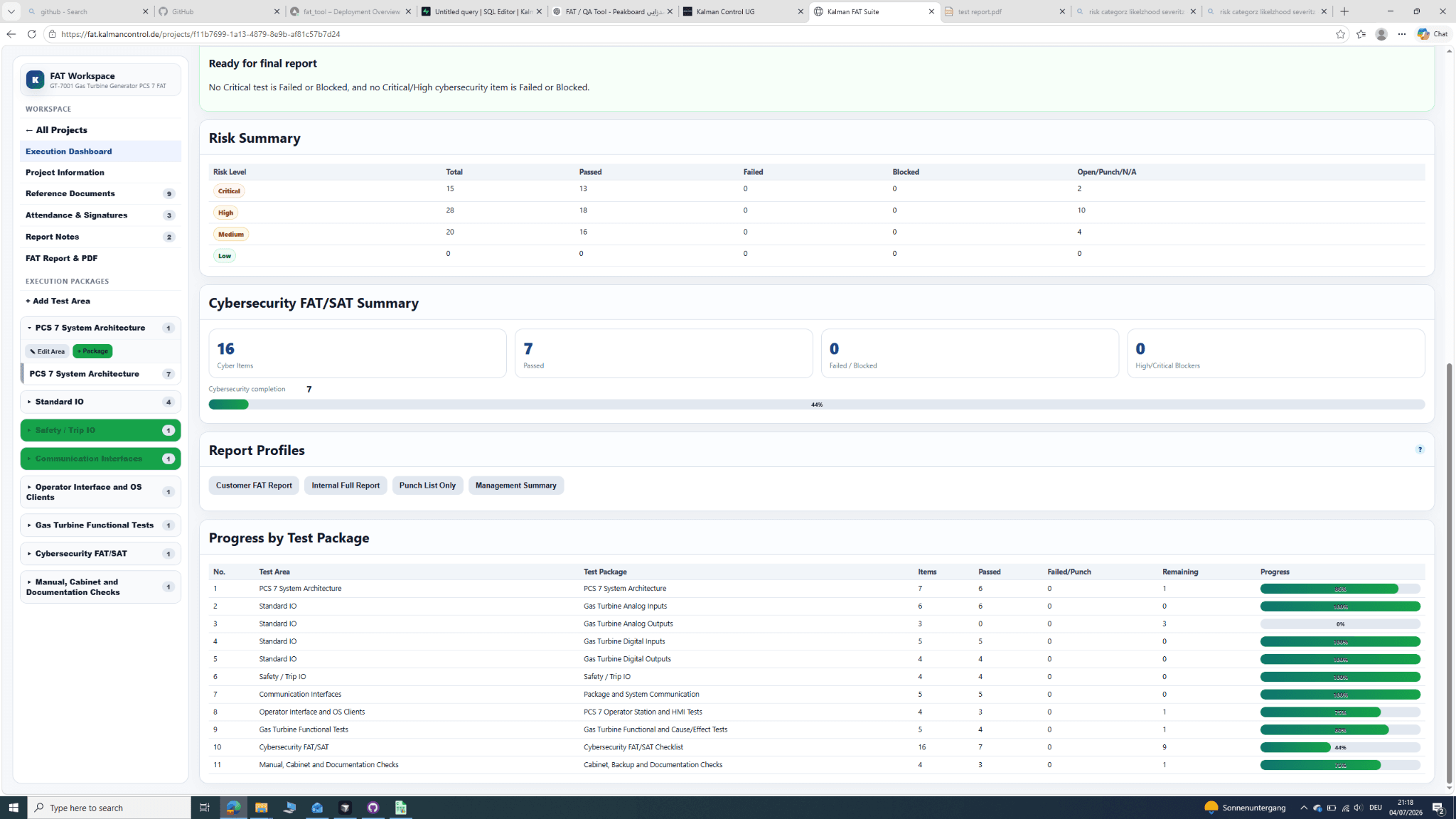Viewport: 1456px width, 819px height.
Task: Click the Cybersecurity completion progress bar
Action: [816, 405]
